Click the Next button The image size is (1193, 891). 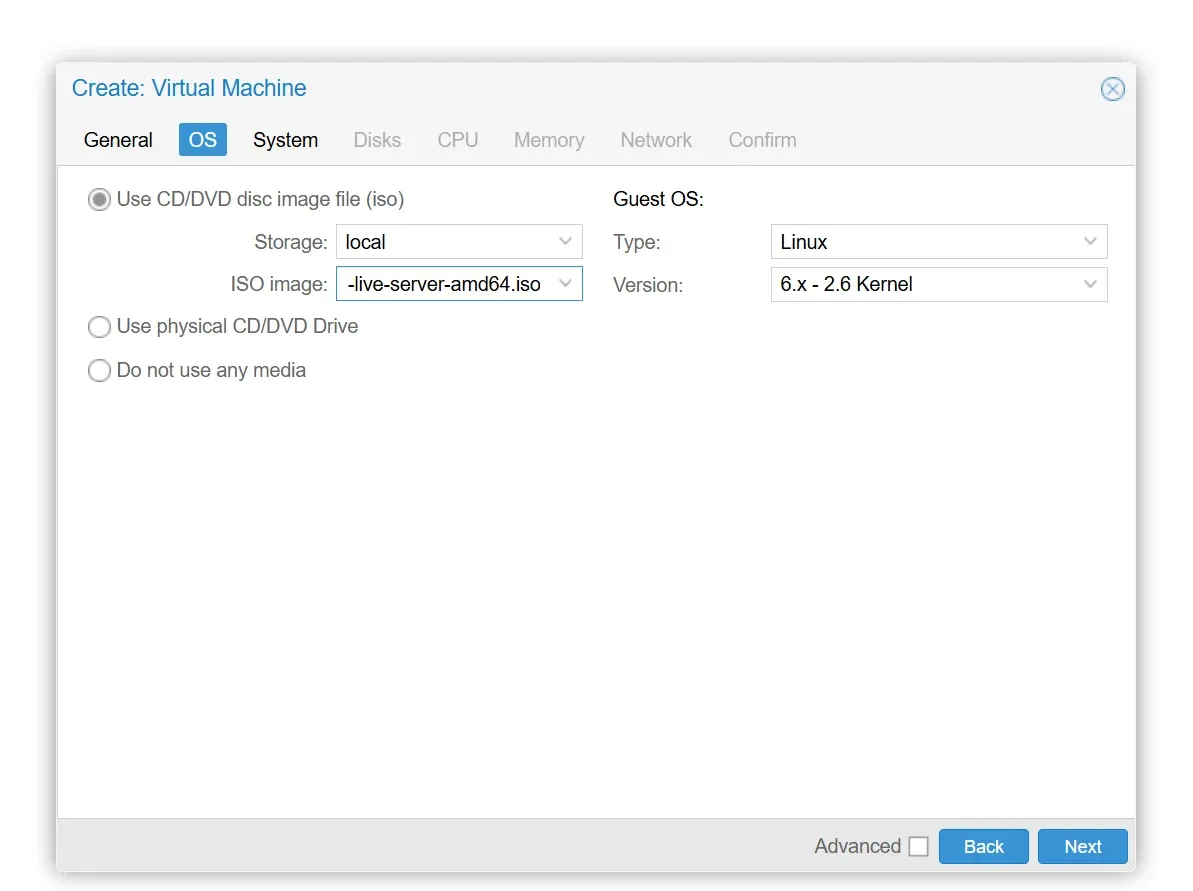click(x=1083, y=846)
